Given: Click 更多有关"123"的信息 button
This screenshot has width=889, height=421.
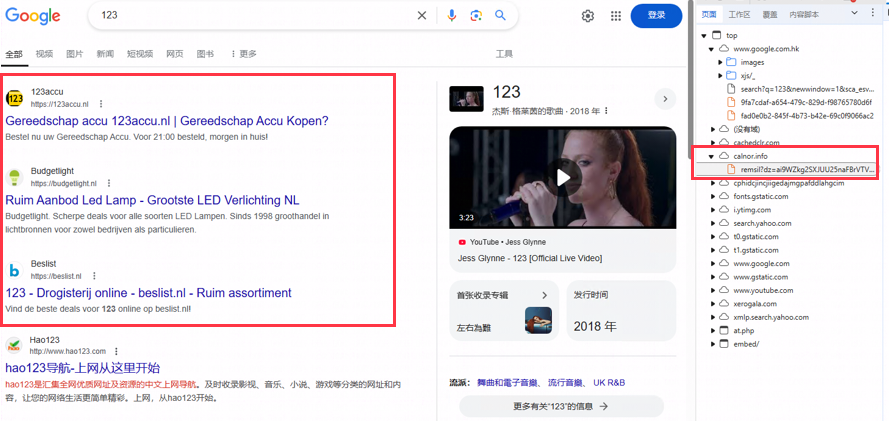Looking at the screenshot, I should [561, 406].
